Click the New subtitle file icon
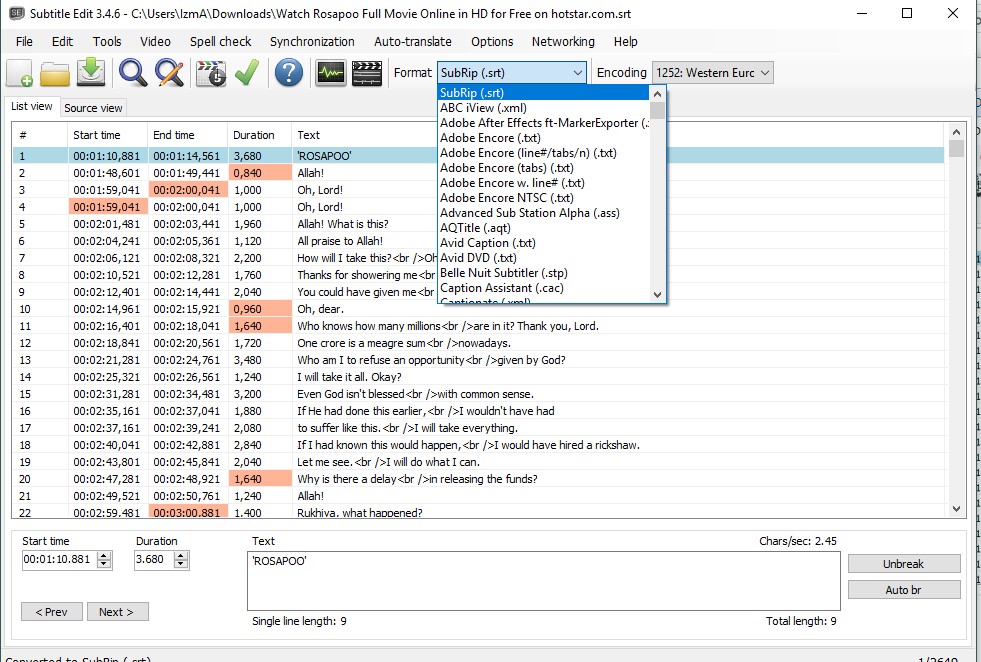 point(20,73)
